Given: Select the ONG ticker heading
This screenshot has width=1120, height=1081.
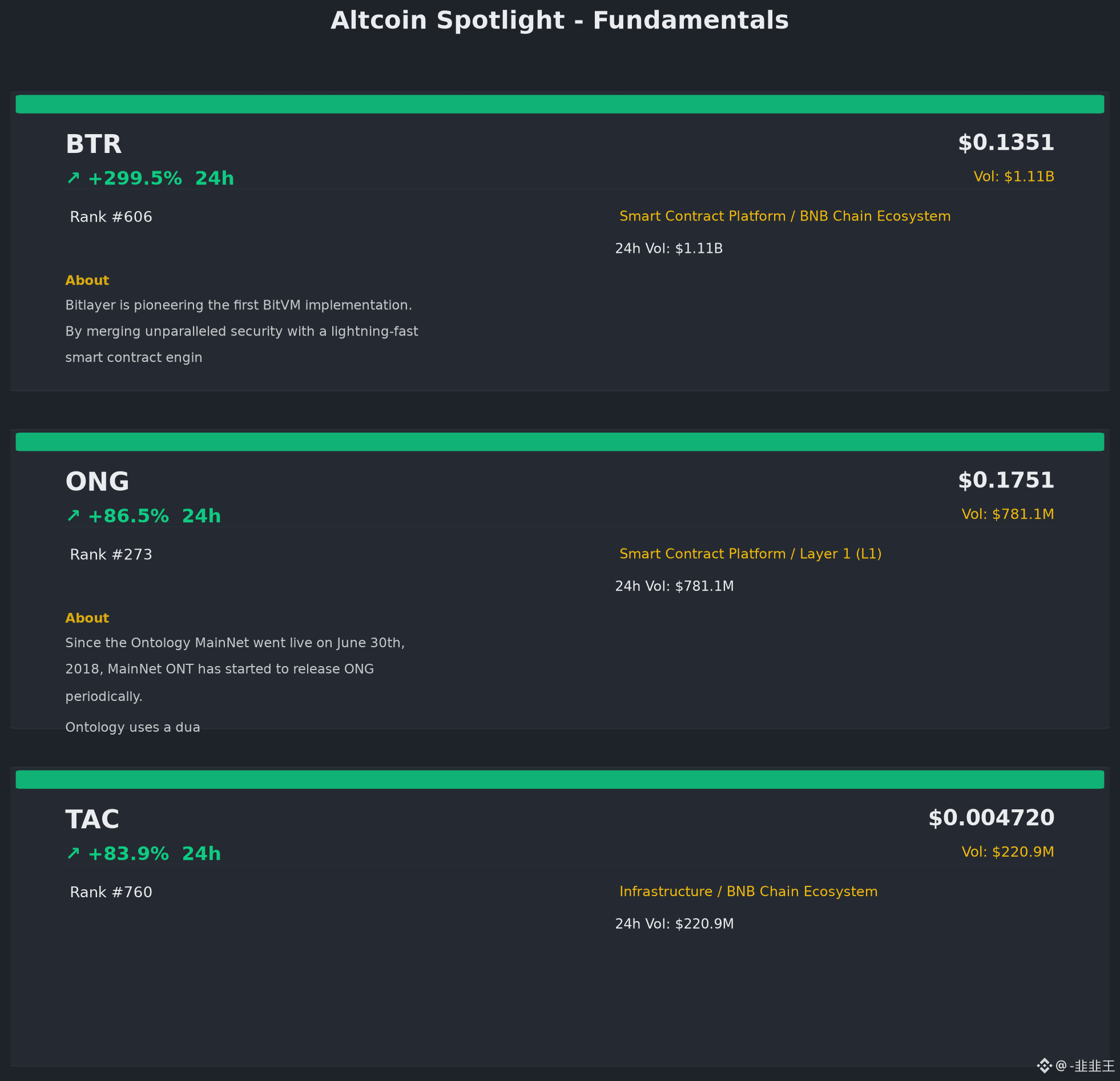Looking at the screenshot, I should pyautogui.click(x=97, y=482).
